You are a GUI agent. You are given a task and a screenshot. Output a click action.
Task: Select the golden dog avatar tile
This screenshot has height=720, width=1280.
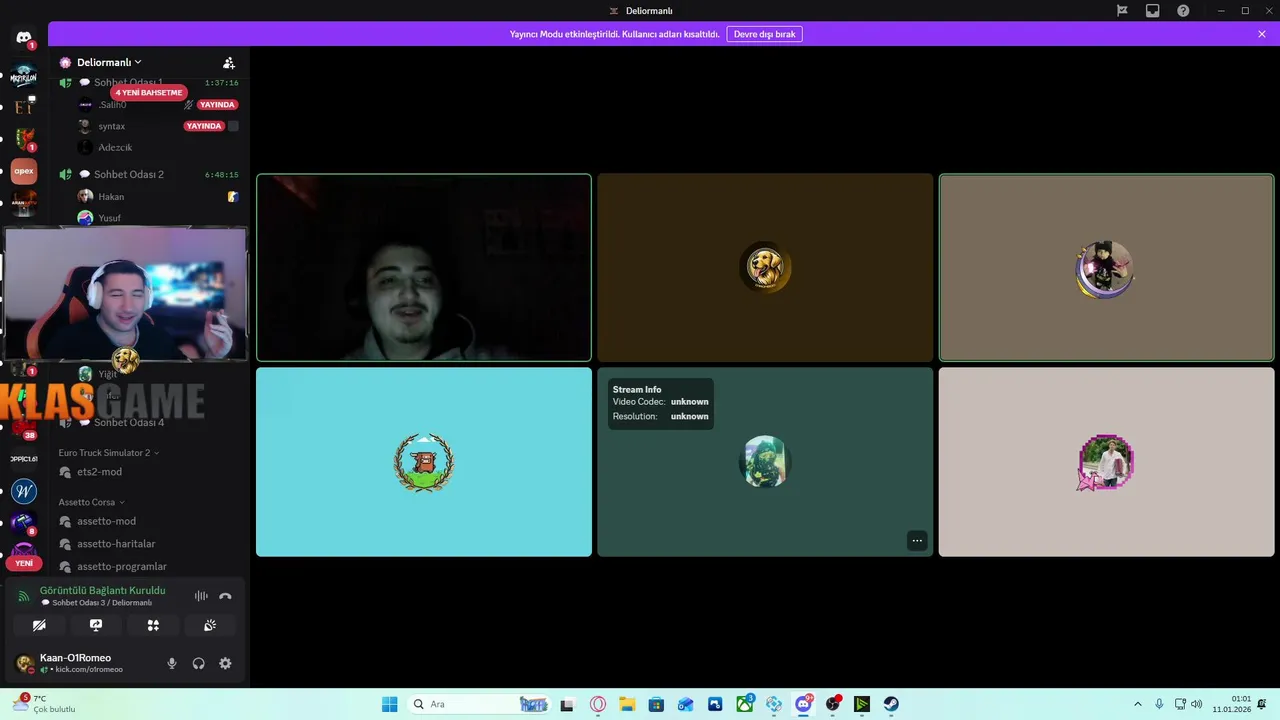click(765, 267)
